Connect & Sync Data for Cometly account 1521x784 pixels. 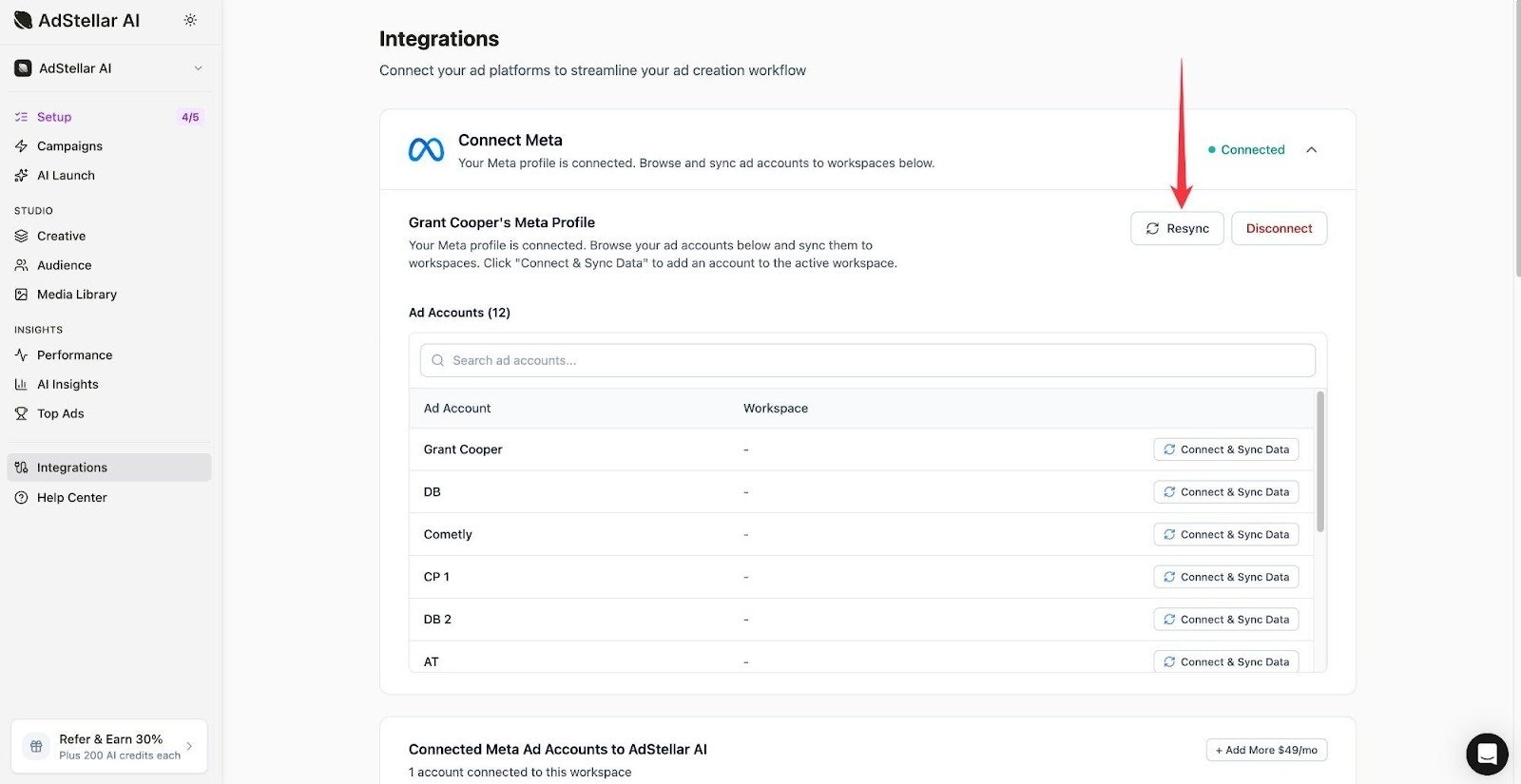1225,535
